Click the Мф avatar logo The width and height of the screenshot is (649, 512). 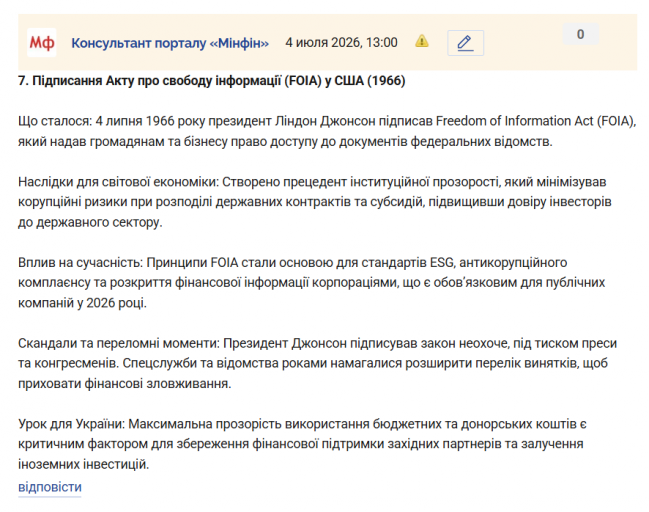41,42
